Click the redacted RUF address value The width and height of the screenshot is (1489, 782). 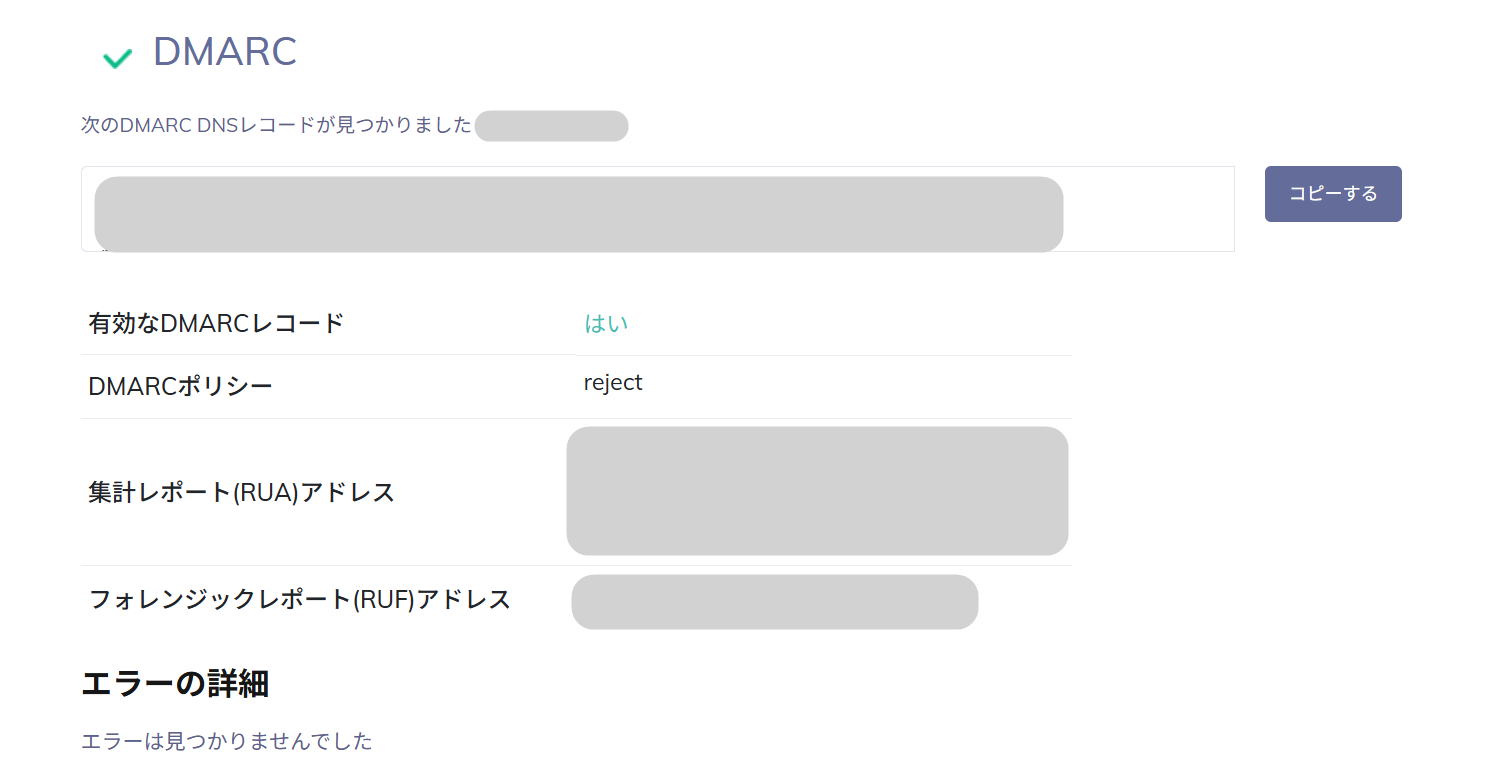[x=774, y=602]
